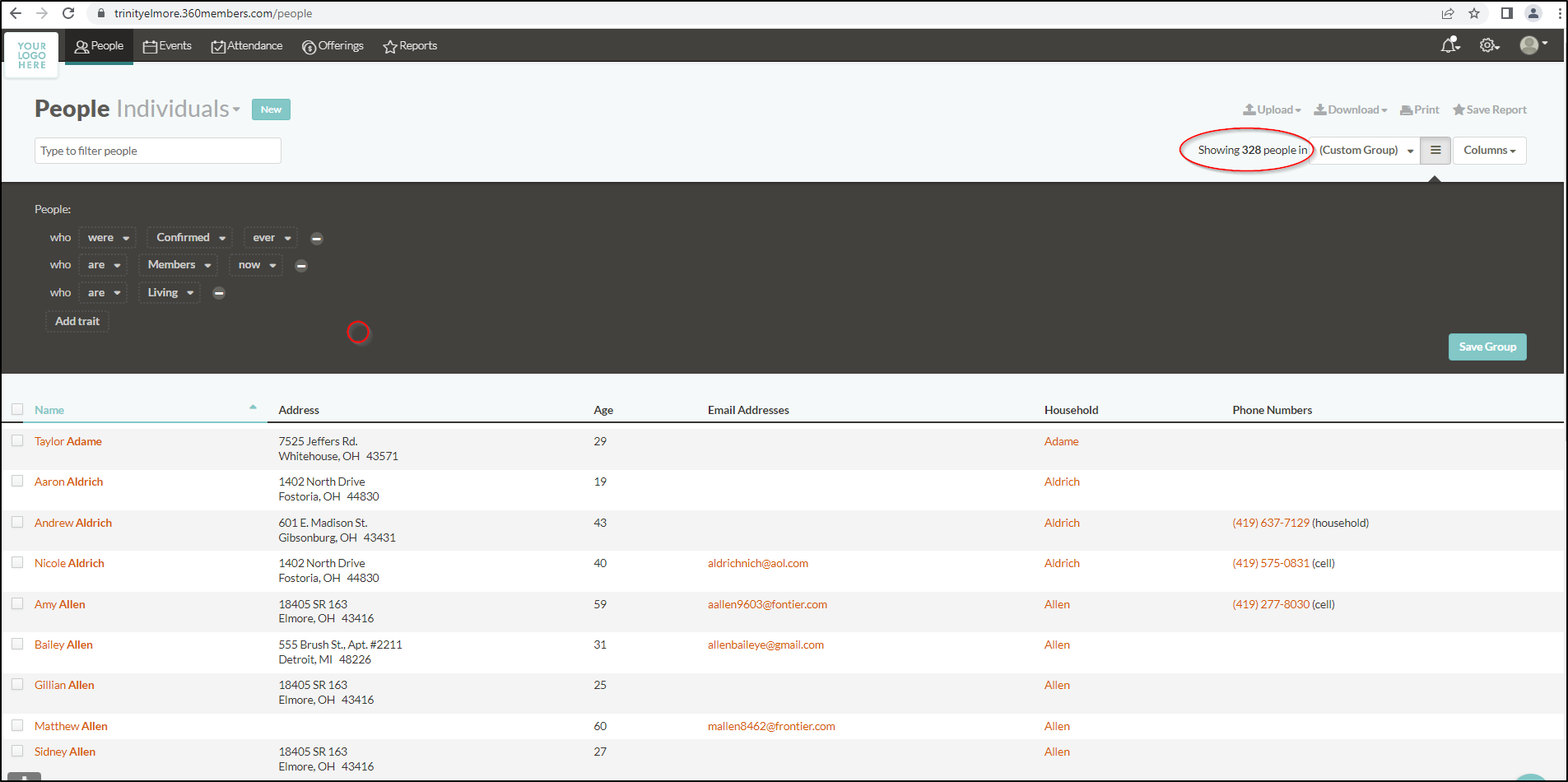Open the Living trait dropdown
Image resolution: width=1568 pixels, height=782 pixels.
[170, 293]
